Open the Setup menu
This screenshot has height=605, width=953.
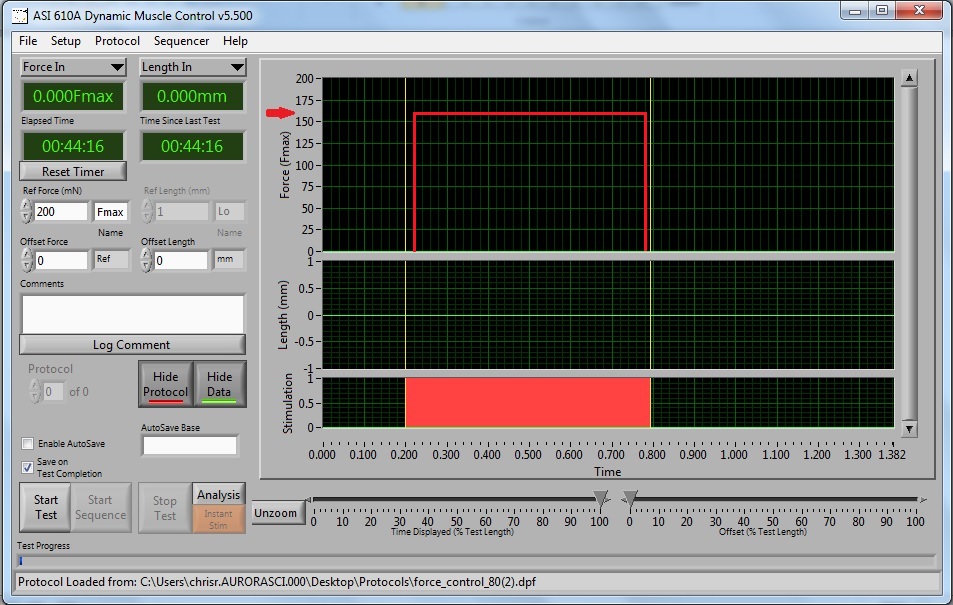(x=66, y=41)
